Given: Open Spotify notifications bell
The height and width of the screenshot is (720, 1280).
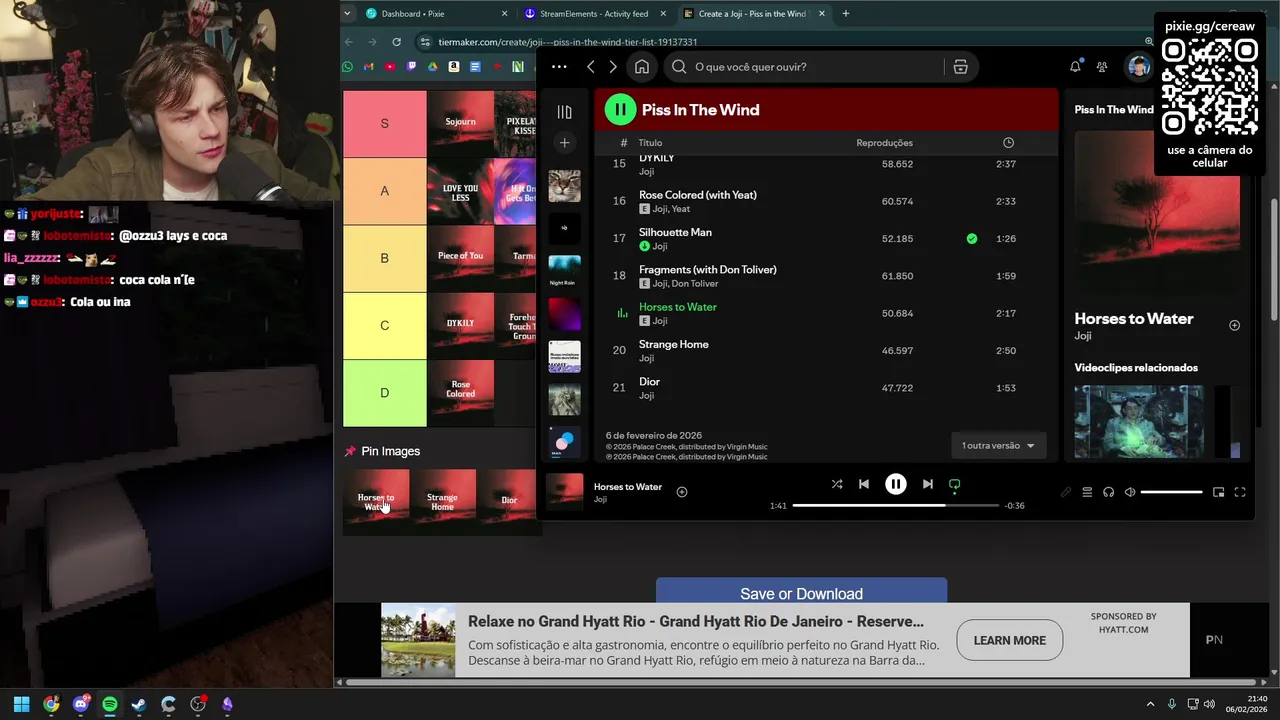Looking at the screenshot, I should (1075, 67).
